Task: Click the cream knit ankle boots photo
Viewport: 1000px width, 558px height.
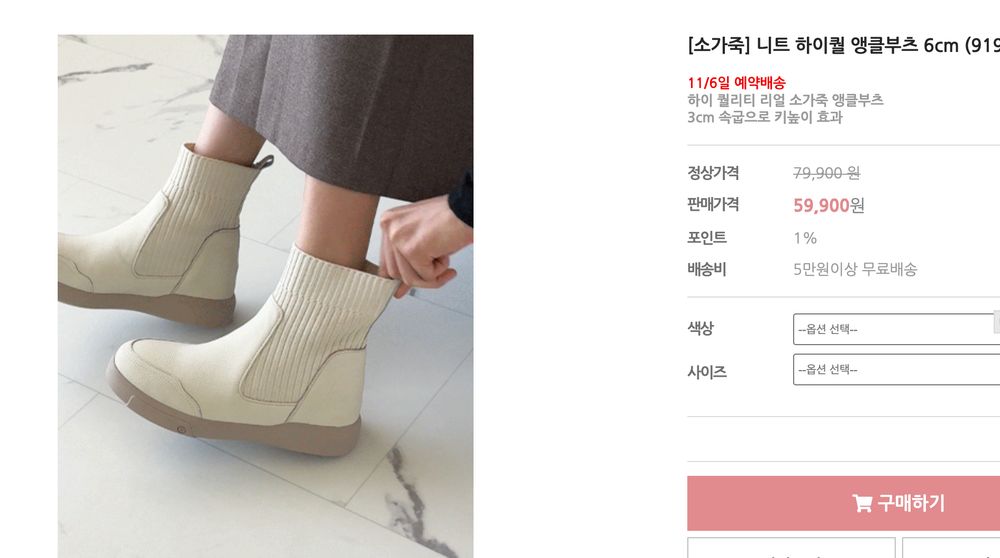Action: pos(265,297)
